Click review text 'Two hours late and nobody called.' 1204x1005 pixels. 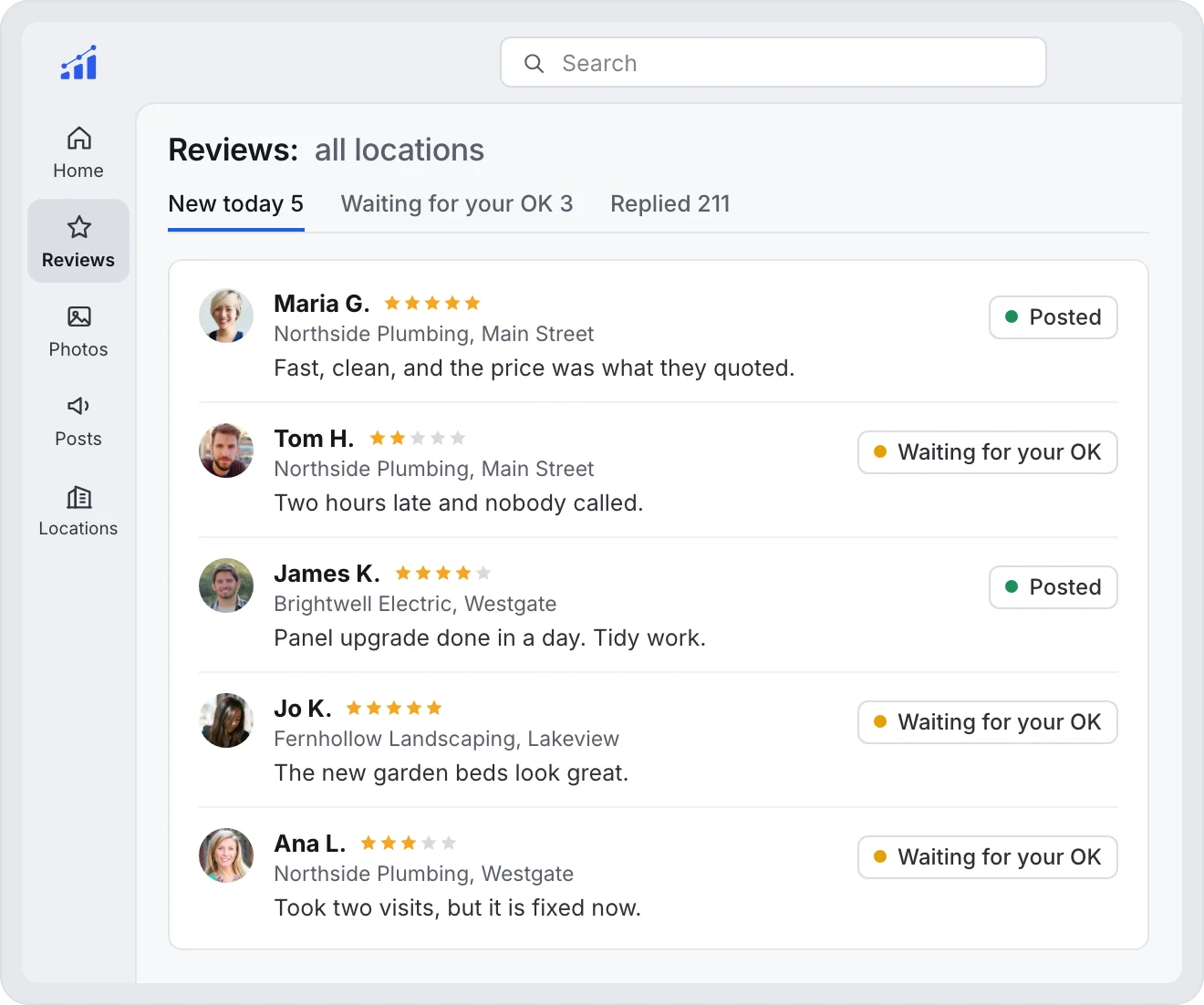click(459, 503)
